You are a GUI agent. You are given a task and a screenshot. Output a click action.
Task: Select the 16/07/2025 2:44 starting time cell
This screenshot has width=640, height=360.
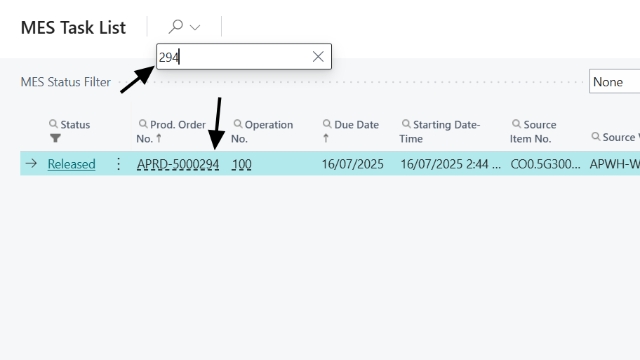[451, 164]
